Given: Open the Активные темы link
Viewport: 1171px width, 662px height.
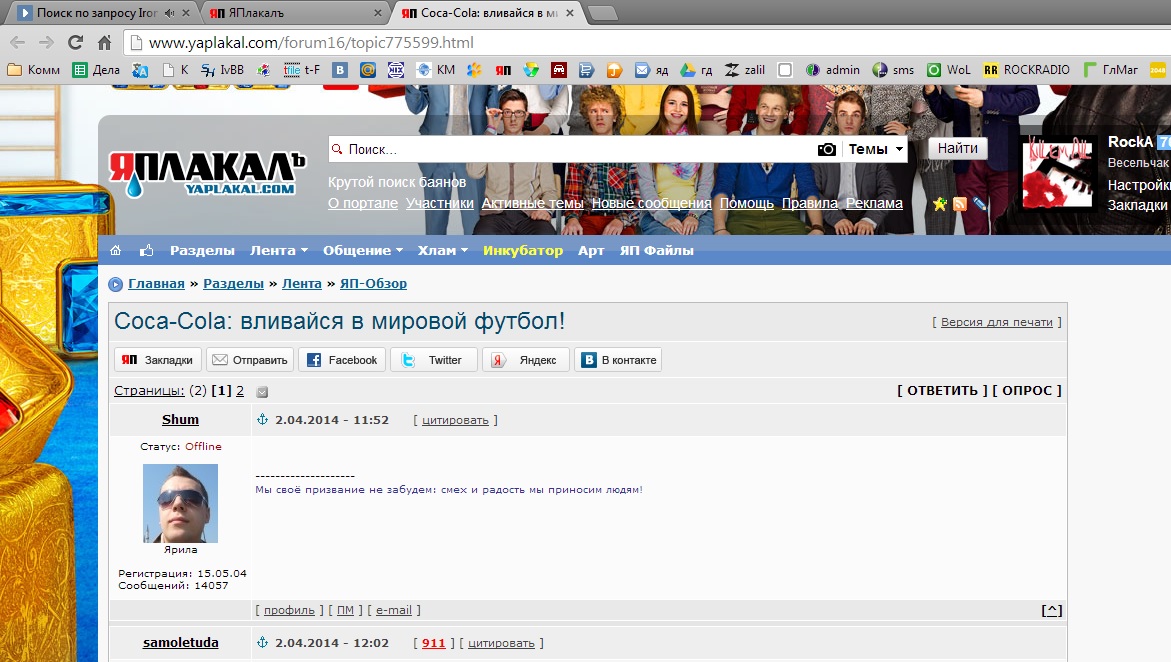Looking at the screenshot, I should pyautogui.click(x=532, y=202).
